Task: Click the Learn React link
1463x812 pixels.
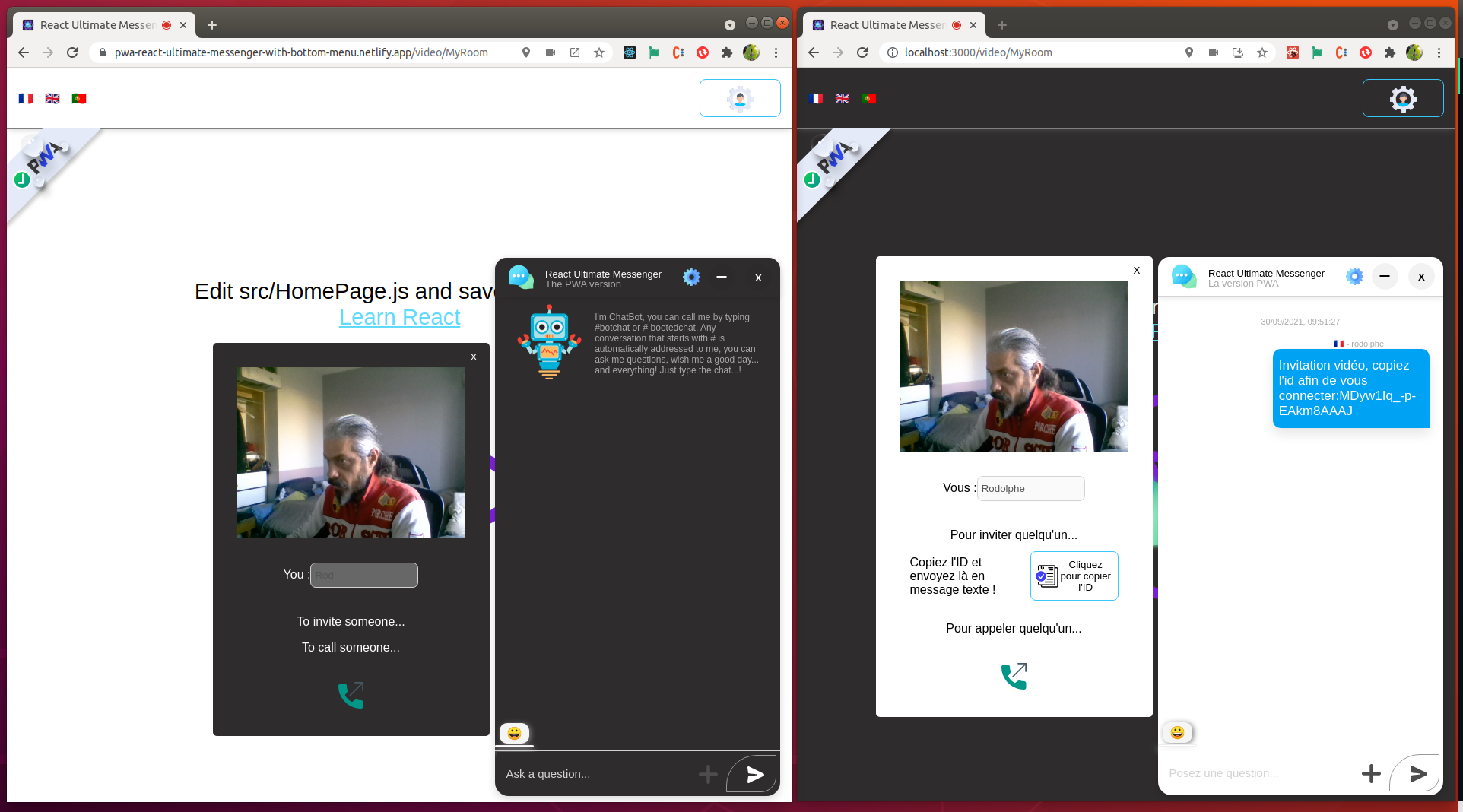Action: 399,317
